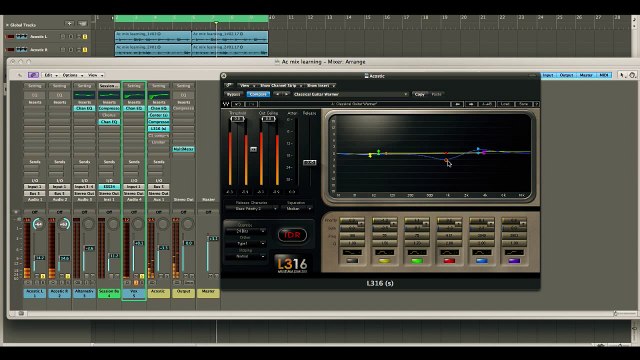
Task: Click the Load preset button
Action: [x=505, y=104]
